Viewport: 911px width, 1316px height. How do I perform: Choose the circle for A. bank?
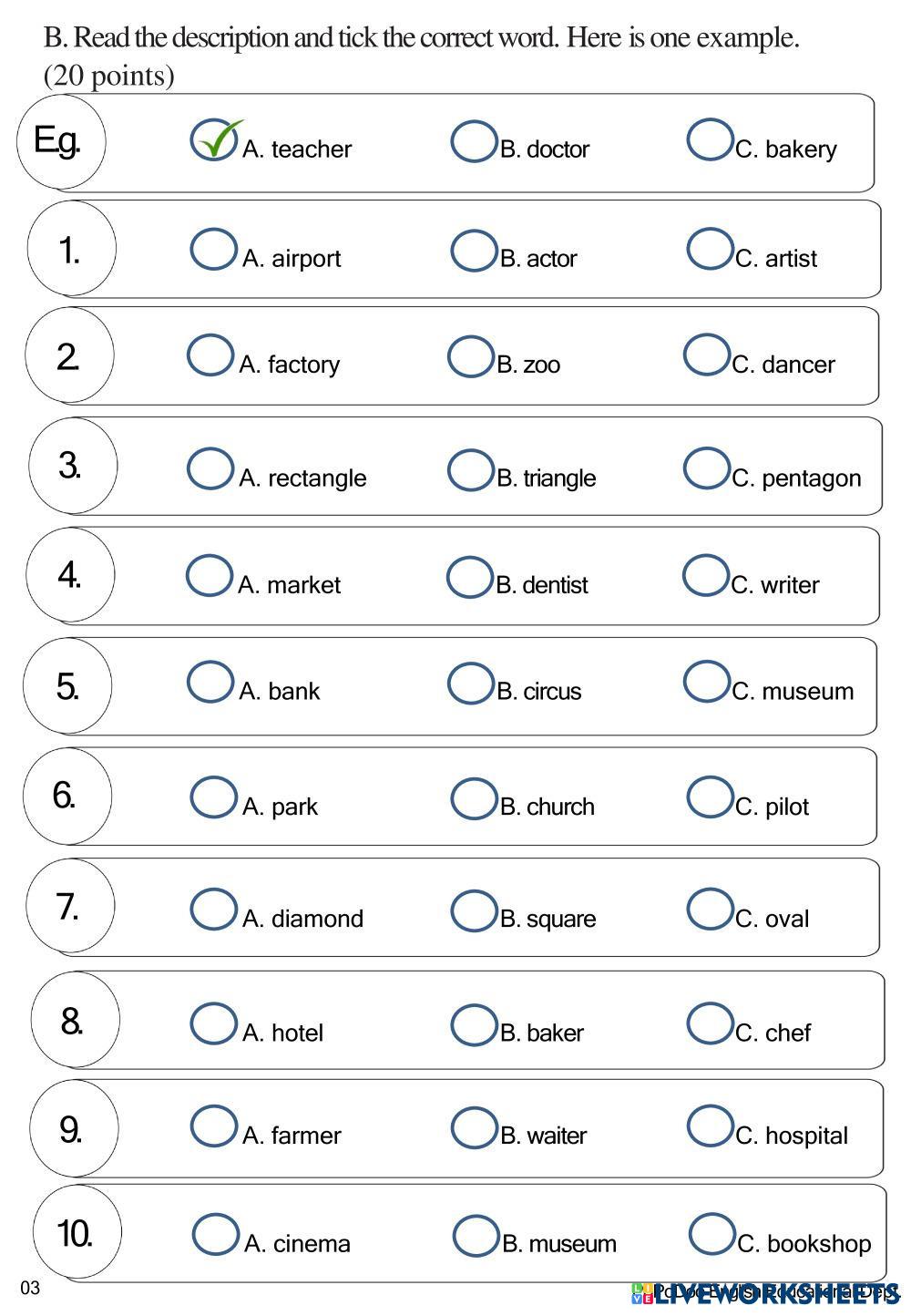(210, 683)
